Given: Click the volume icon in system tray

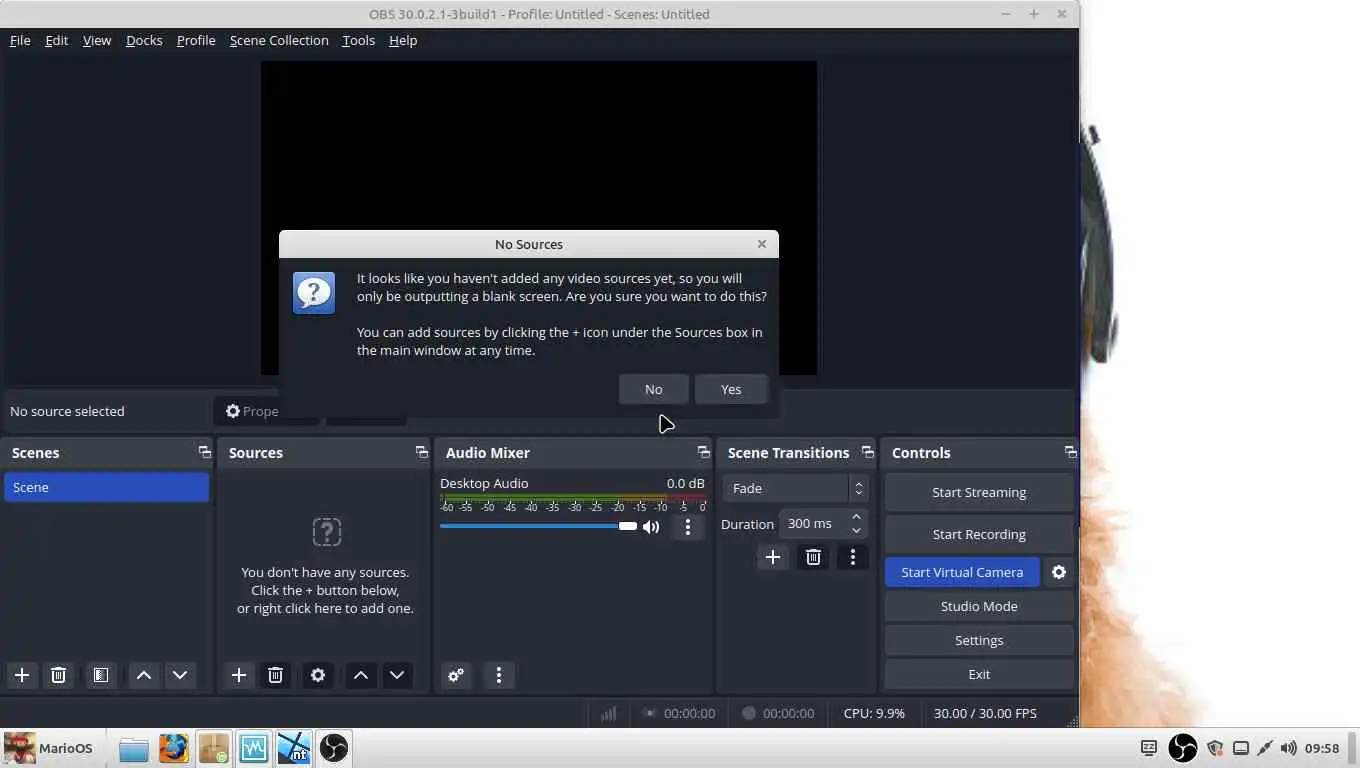Looking at the screenshot, I should [1289, 748].
